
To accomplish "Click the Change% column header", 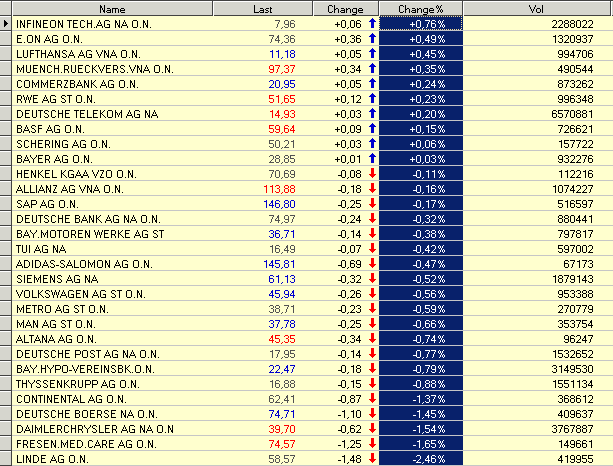I will (421, 9).
